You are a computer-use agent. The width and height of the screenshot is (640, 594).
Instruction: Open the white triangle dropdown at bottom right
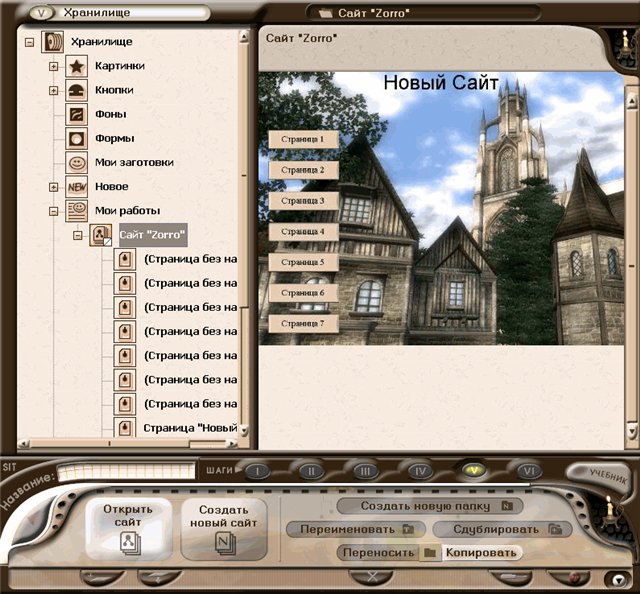[620, 580]
